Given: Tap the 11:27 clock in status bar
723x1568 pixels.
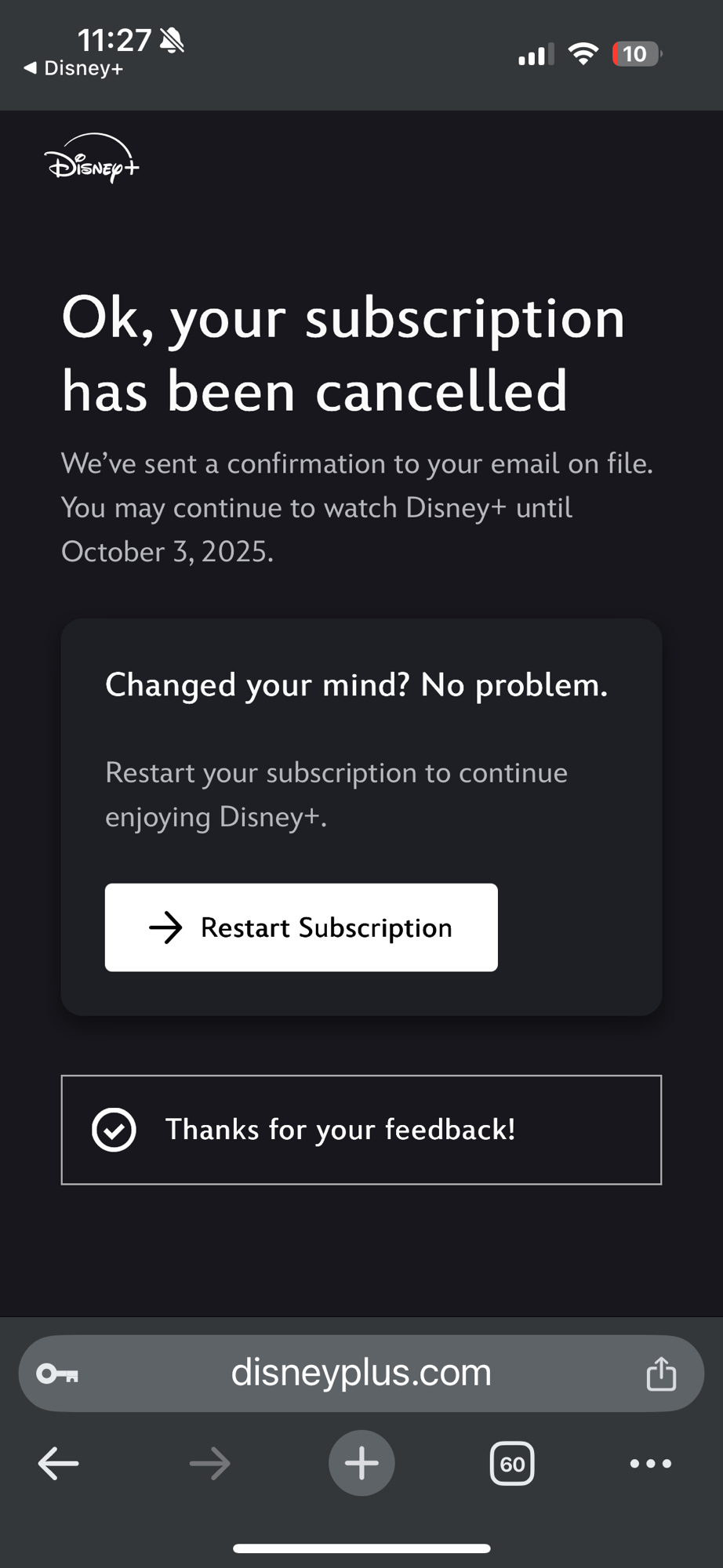Looking at the screenshot, I should tap(114, 39).
